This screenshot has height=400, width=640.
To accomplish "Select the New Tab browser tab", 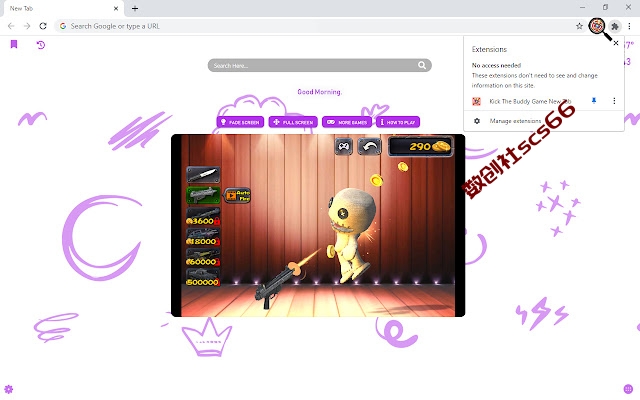I will pos(62,9).
